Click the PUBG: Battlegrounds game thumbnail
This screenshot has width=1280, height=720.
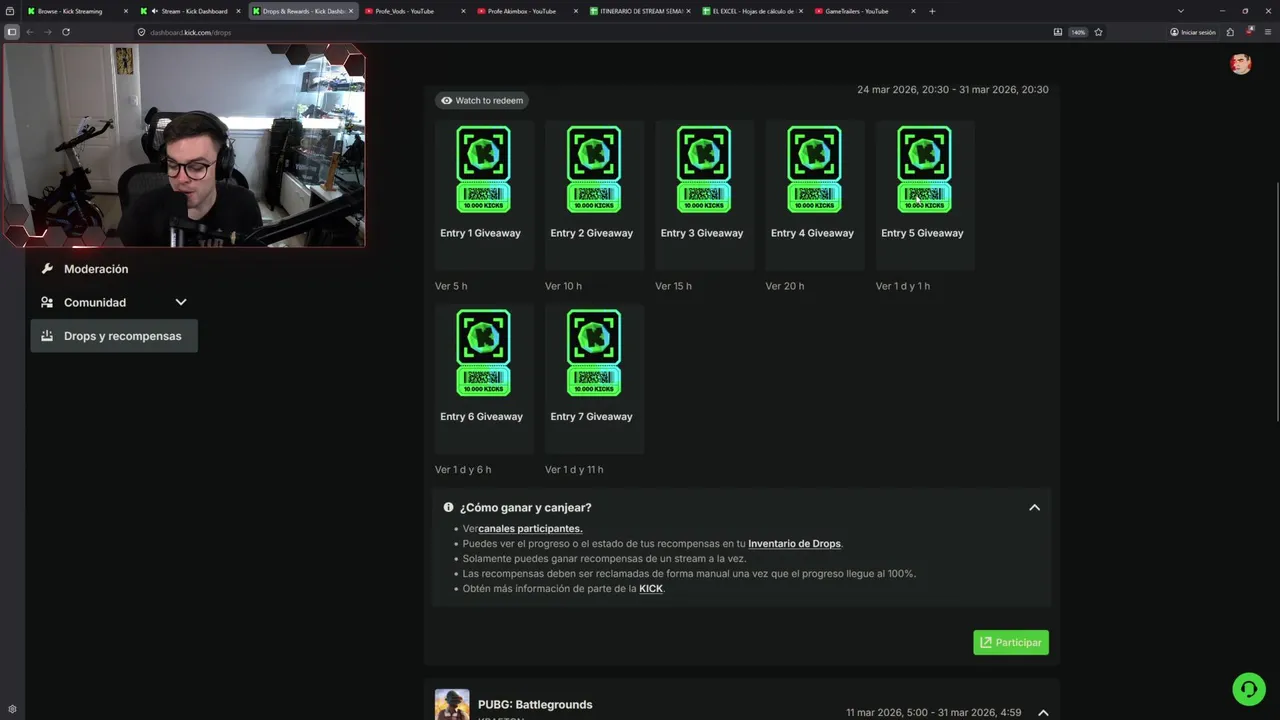(x=452, y=704)
